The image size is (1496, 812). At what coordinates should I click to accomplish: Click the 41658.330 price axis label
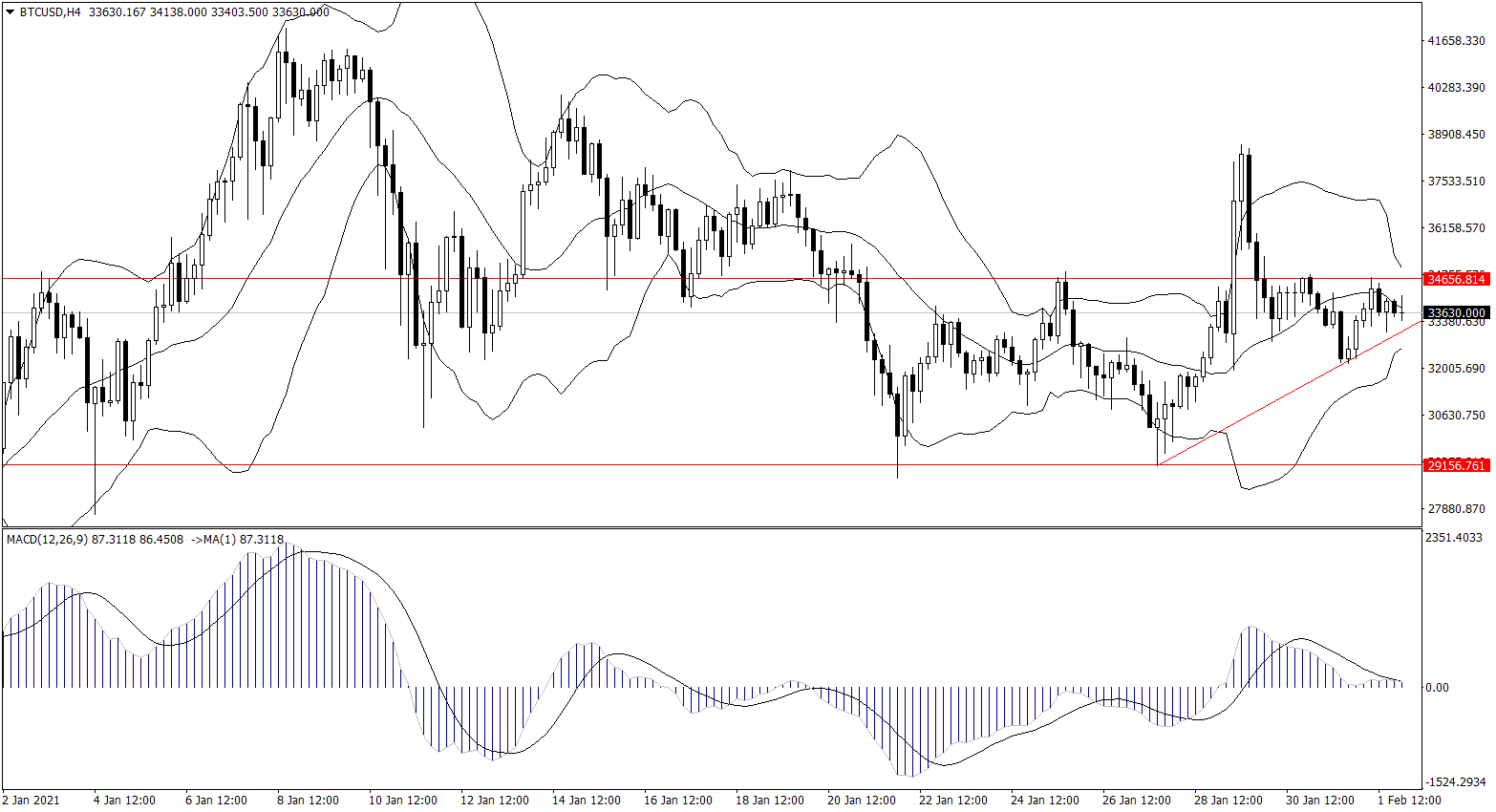[1456, 41]
